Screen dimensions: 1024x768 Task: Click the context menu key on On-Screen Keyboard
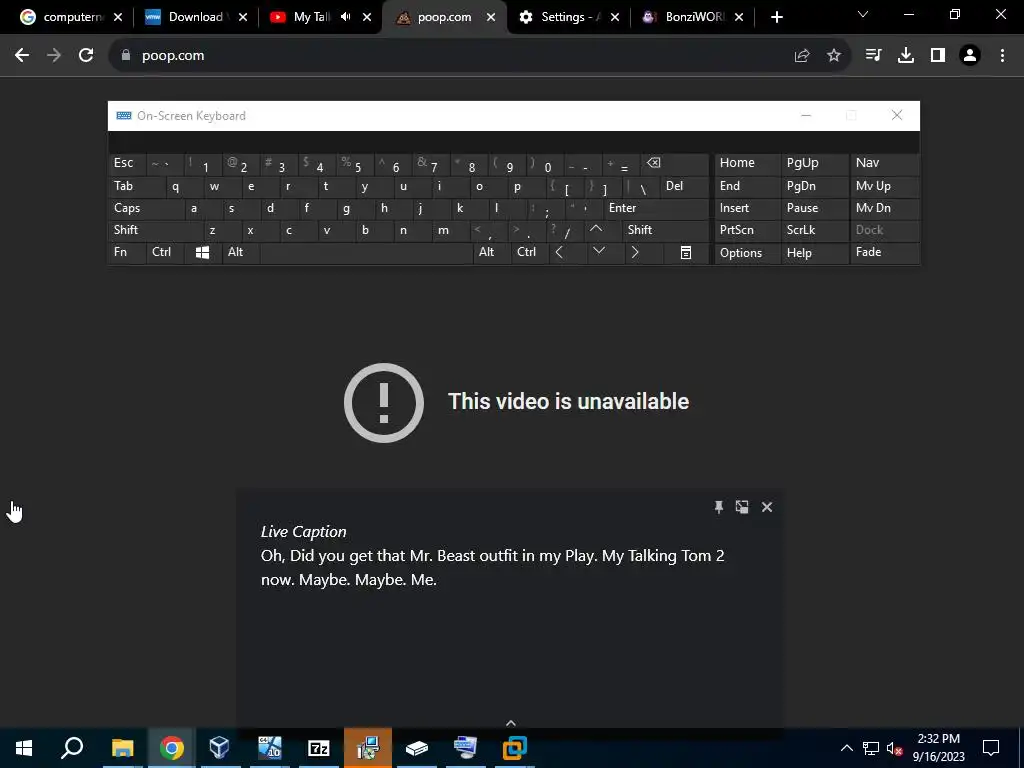(x=686, y=253)
